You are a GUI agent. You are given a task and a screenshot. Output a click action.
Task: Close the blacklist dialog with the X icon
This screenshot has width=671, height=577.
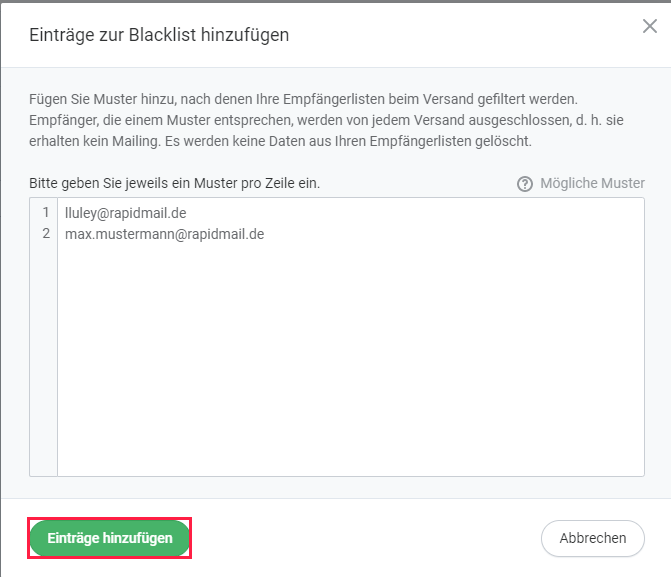pos(650,26)
